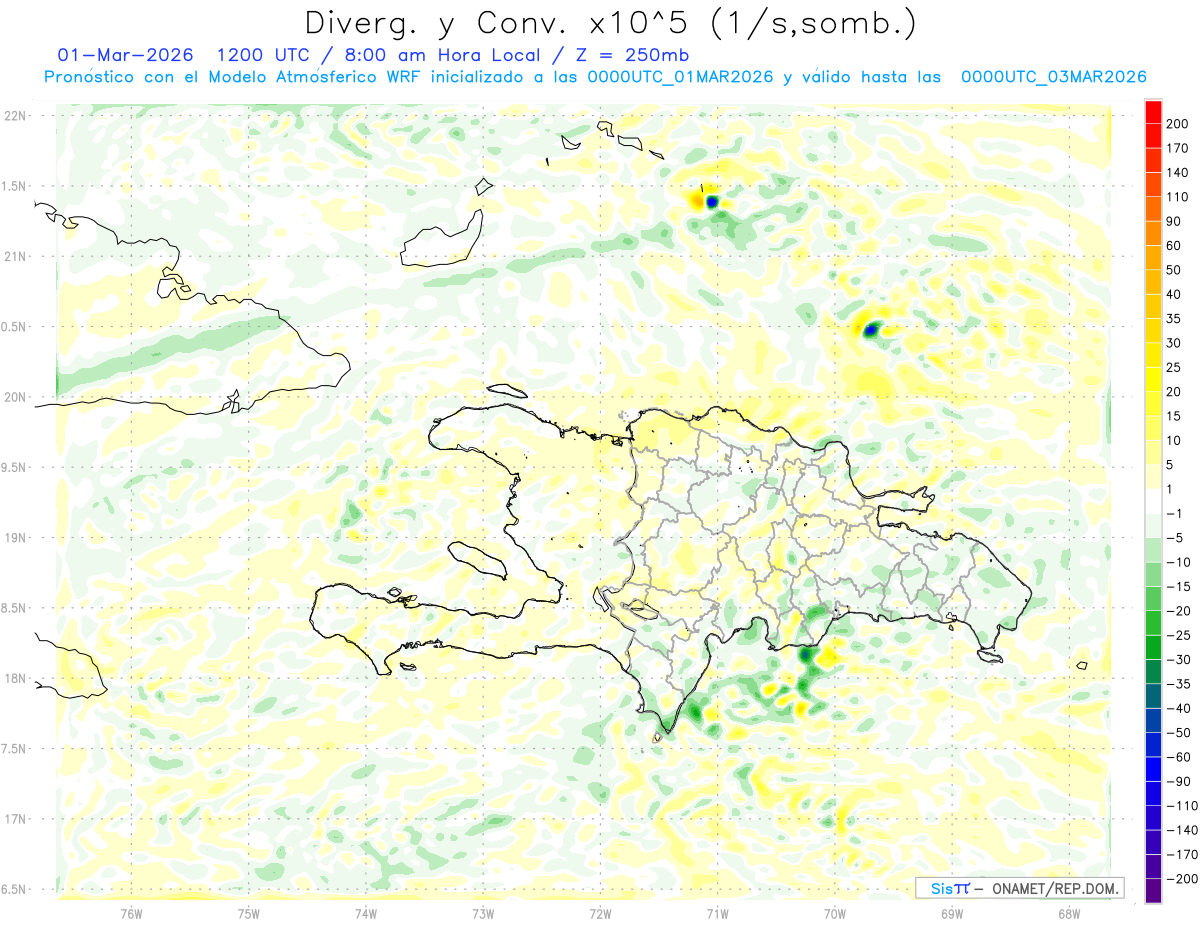Click the '-140' legend value
The height and width of the screenshot is (927, 1200).
click(x=1182, y=830)
